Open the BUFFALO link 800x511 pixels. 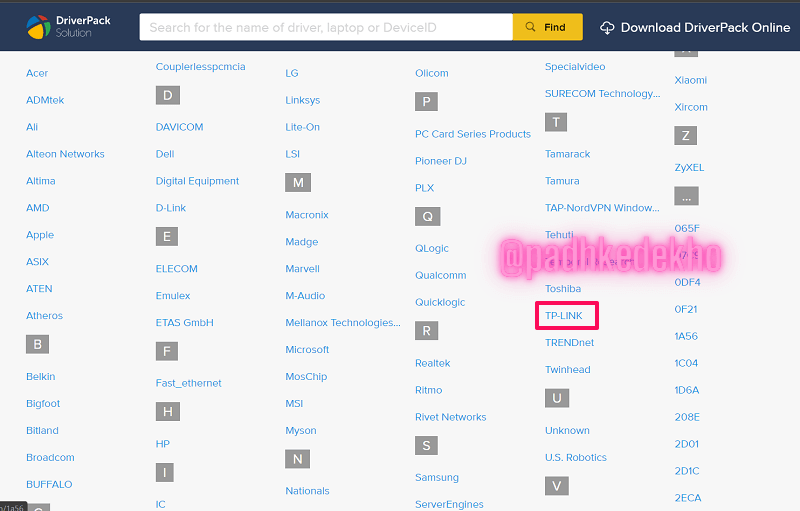[x=49, y=484]
